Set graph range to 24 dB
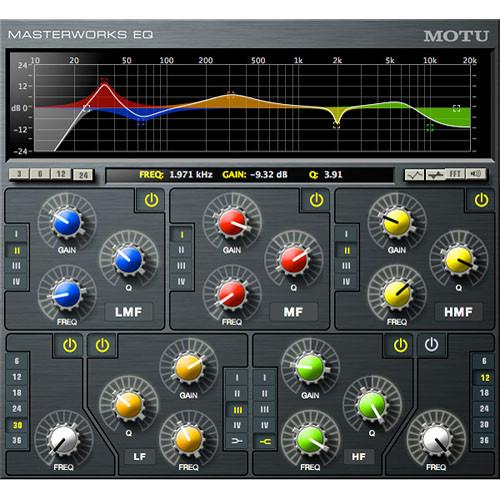The height and width of the screenshot is (500, 500). [x=83, y=175]
